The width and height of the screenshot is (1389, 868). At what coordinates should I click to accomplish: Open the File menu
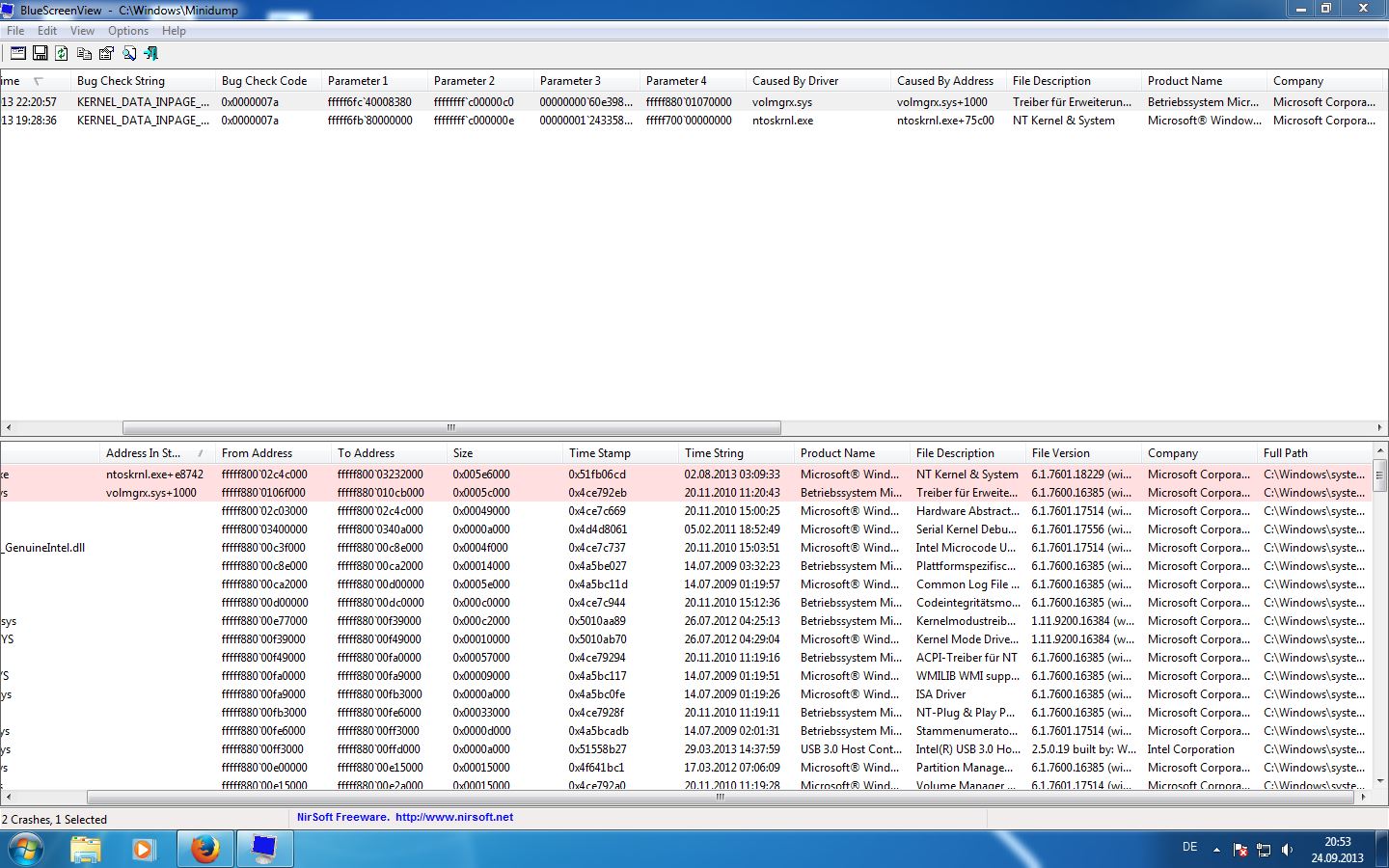(x=15, y=31)
